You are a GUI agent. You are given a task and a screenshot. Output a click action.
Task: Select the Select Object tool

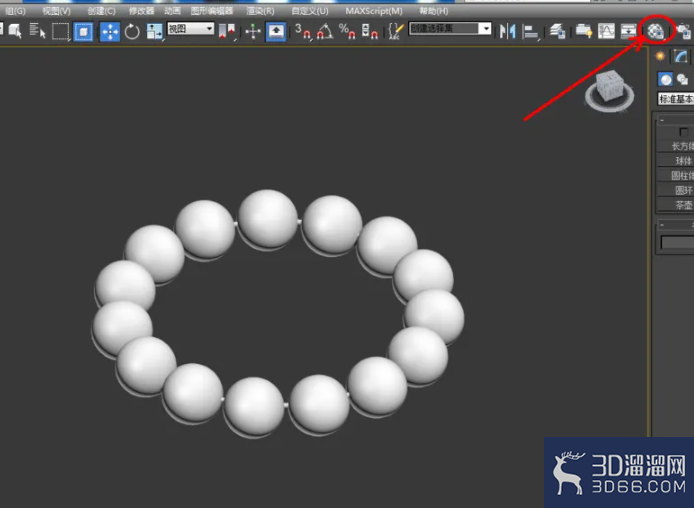15,31
